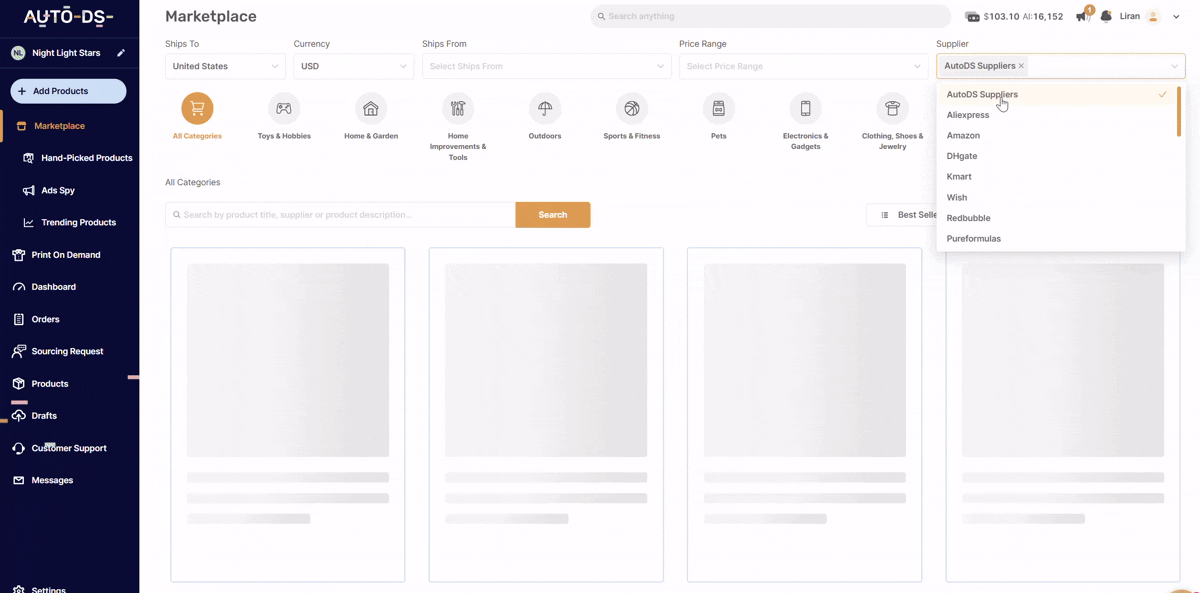The width and height of the screenshot is (1200, 593).
Task: Click the NL store avatar badge
Action: click(18, 53)
